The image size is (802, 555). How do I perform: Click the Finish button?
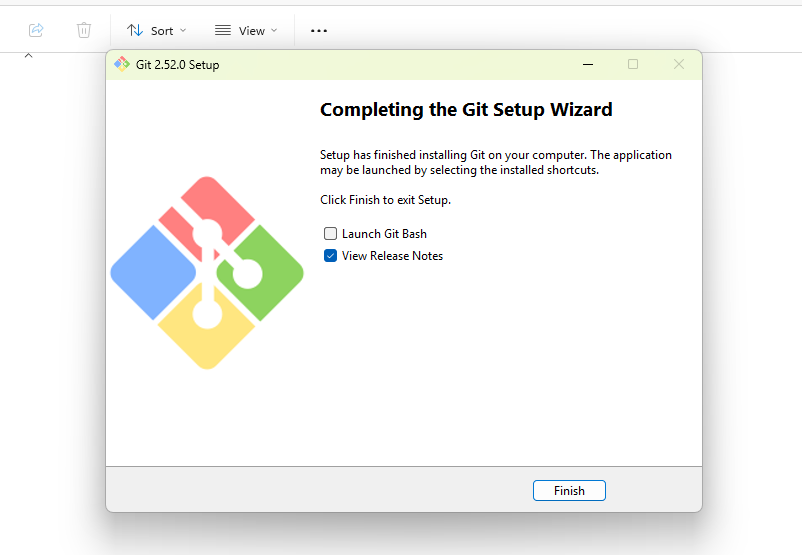click(x=569, y=491)
